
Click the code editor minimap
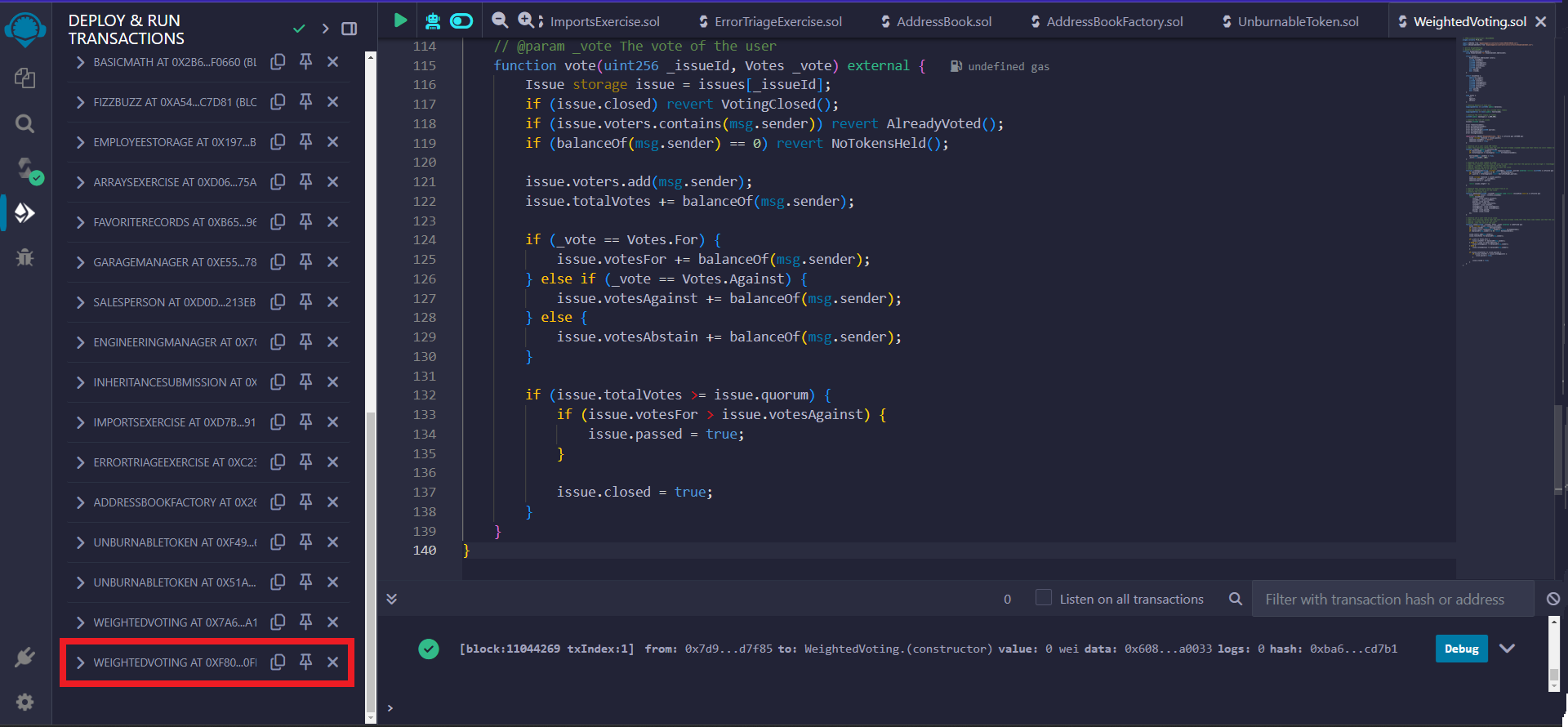1507,151
